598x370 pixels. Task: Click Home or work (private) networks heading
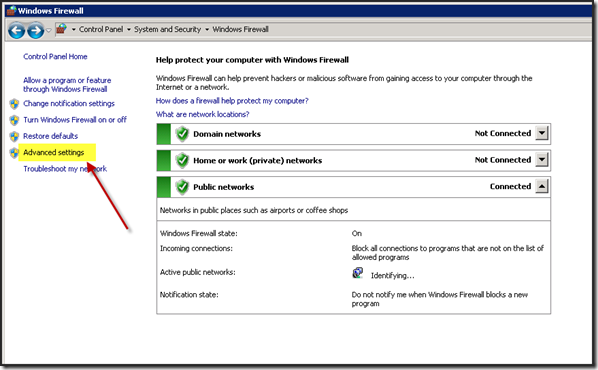257,161
